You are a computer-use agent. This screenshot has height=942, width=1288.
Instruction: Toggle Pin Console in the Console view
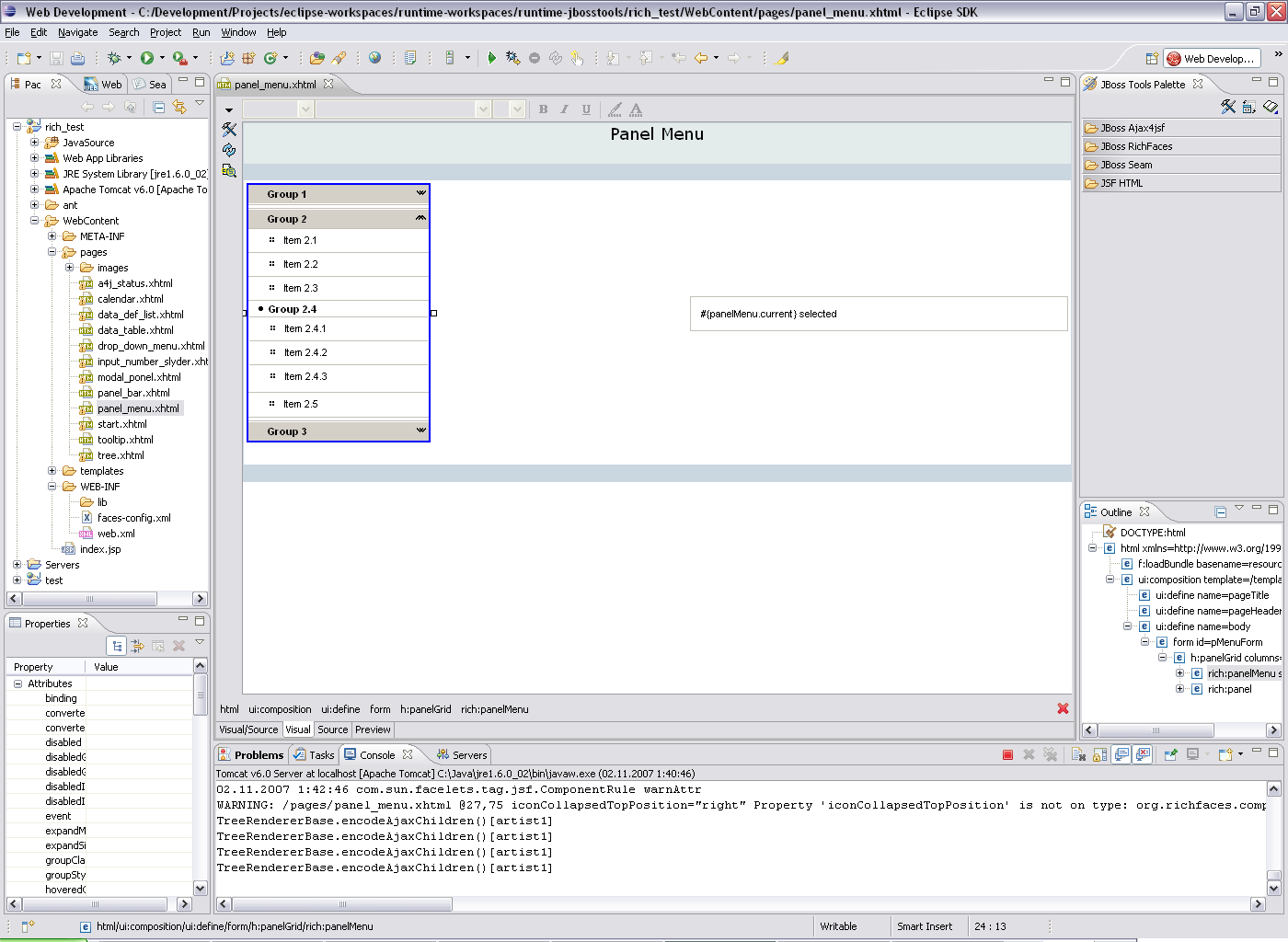[x=1171, y=755]
